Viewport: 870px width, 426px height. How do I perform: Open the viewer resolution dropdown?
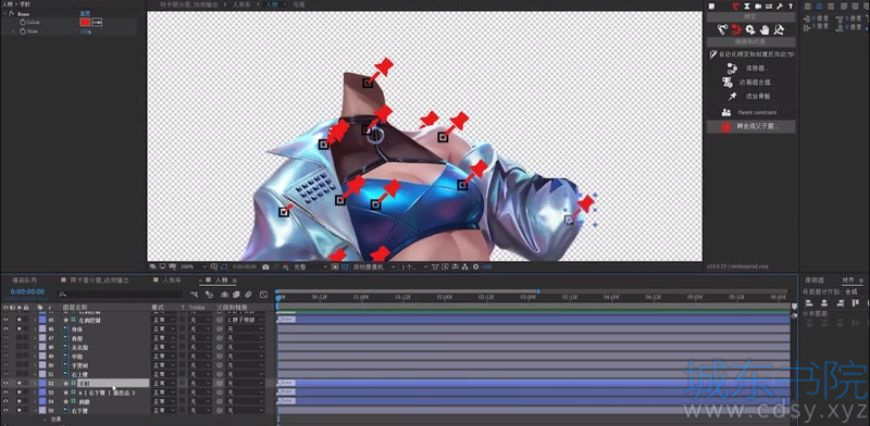(x=311, y=267)
